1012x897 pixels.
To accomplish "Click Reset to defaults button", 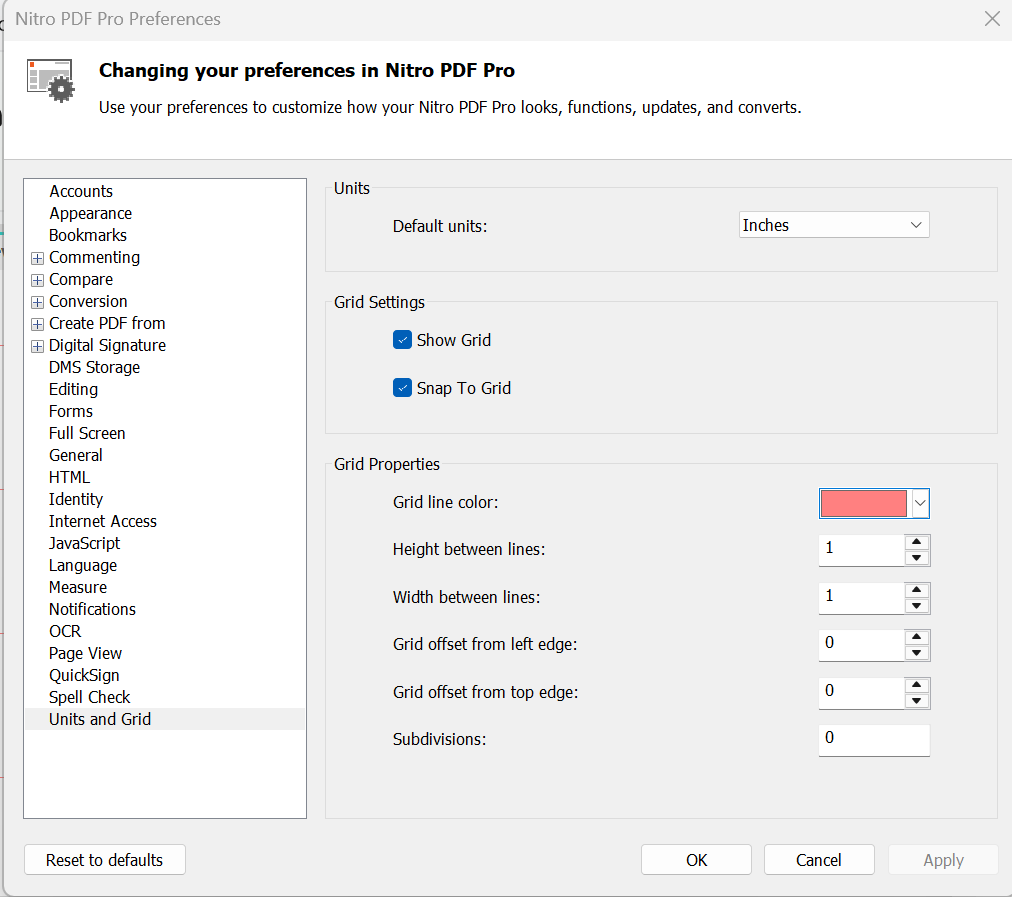I will pos(105,860).
